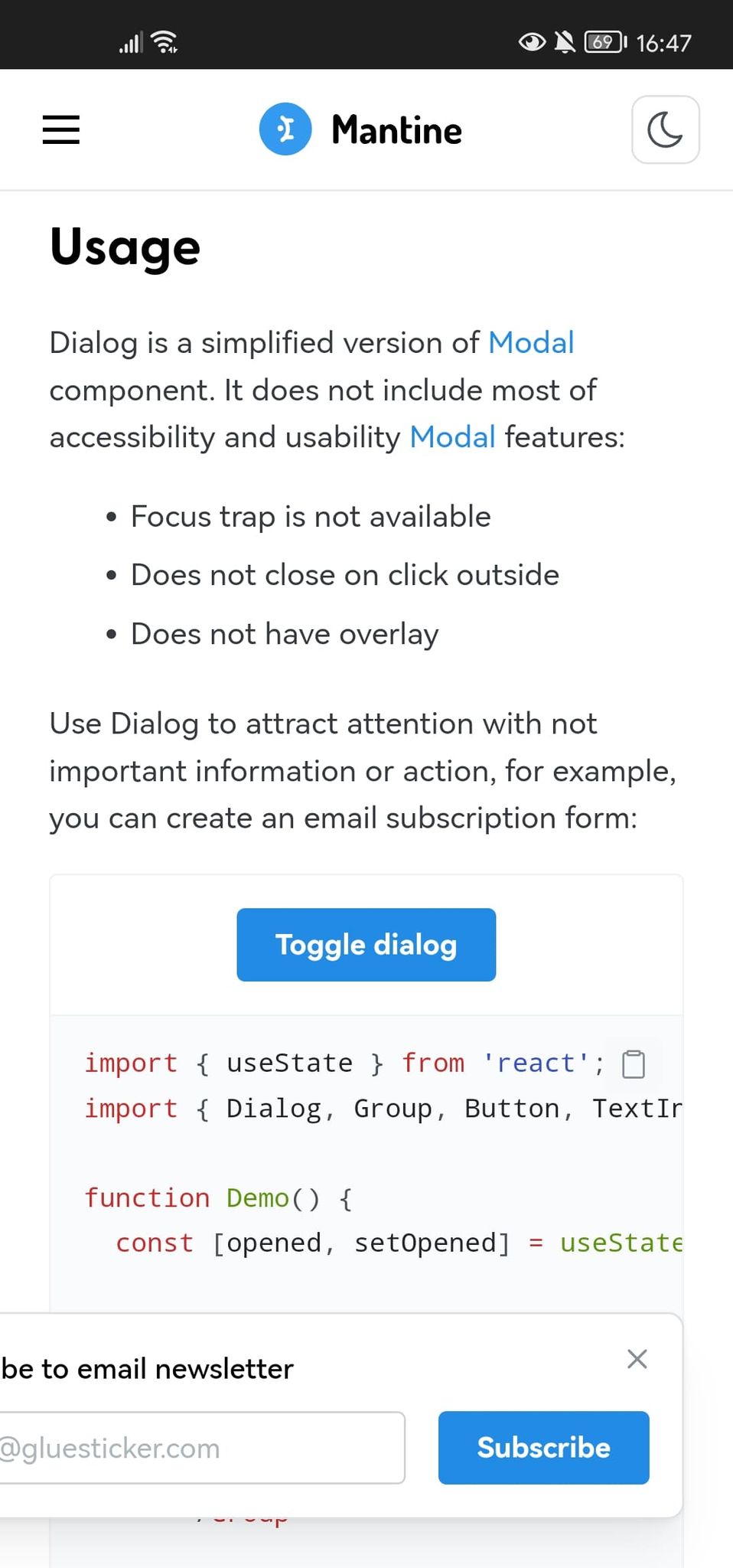
Task: Select the Mantine header brand text
Action: pyautogui.click(x=396, y=129)
